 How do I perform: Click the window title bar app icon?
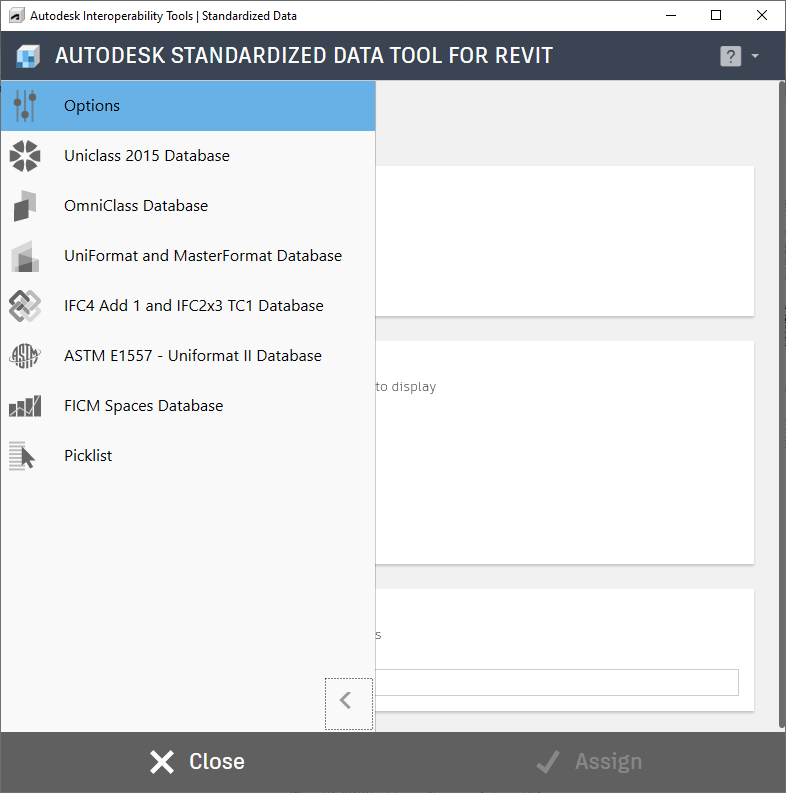[17, 16]
